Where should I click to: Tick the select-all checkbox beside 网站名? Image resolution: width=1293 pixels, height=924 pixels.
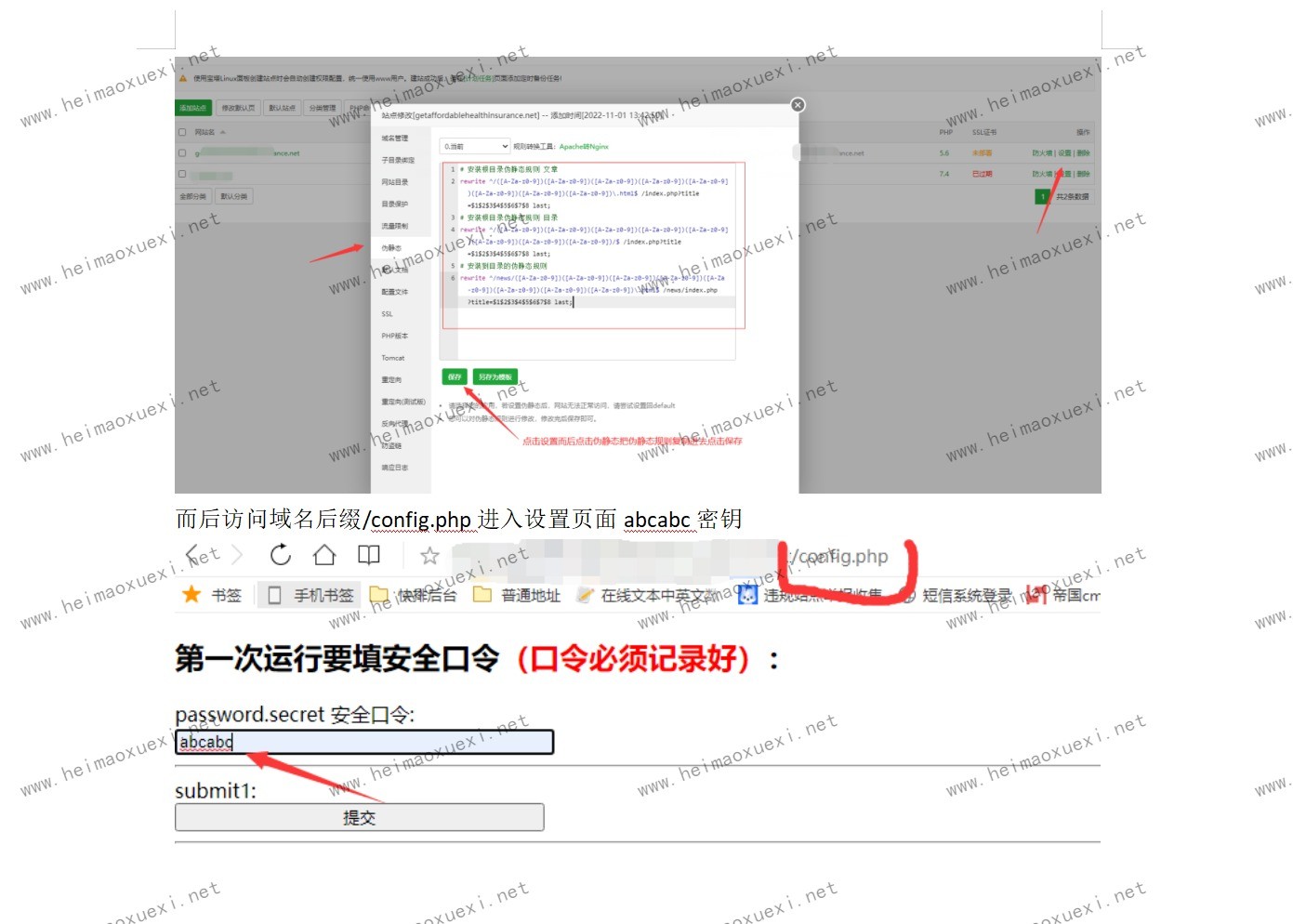(x=183, y=132)
